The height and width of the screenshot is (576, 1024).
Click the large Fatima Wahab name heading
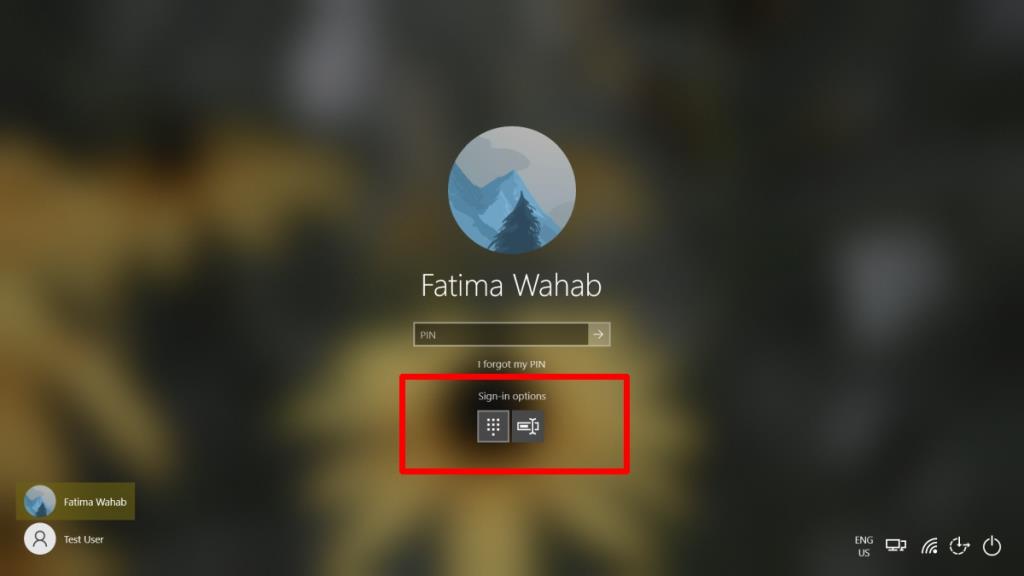[511, 285]
